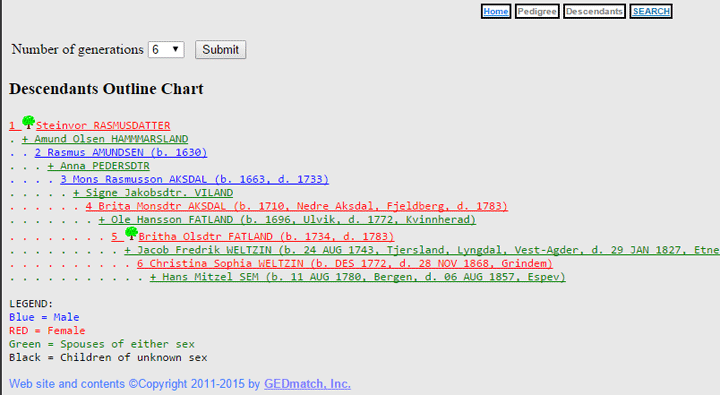This screenshot has height=395, width=720.
Task: Click the 'Descendants Outline Chart' heading
Action: pos(106,89)
